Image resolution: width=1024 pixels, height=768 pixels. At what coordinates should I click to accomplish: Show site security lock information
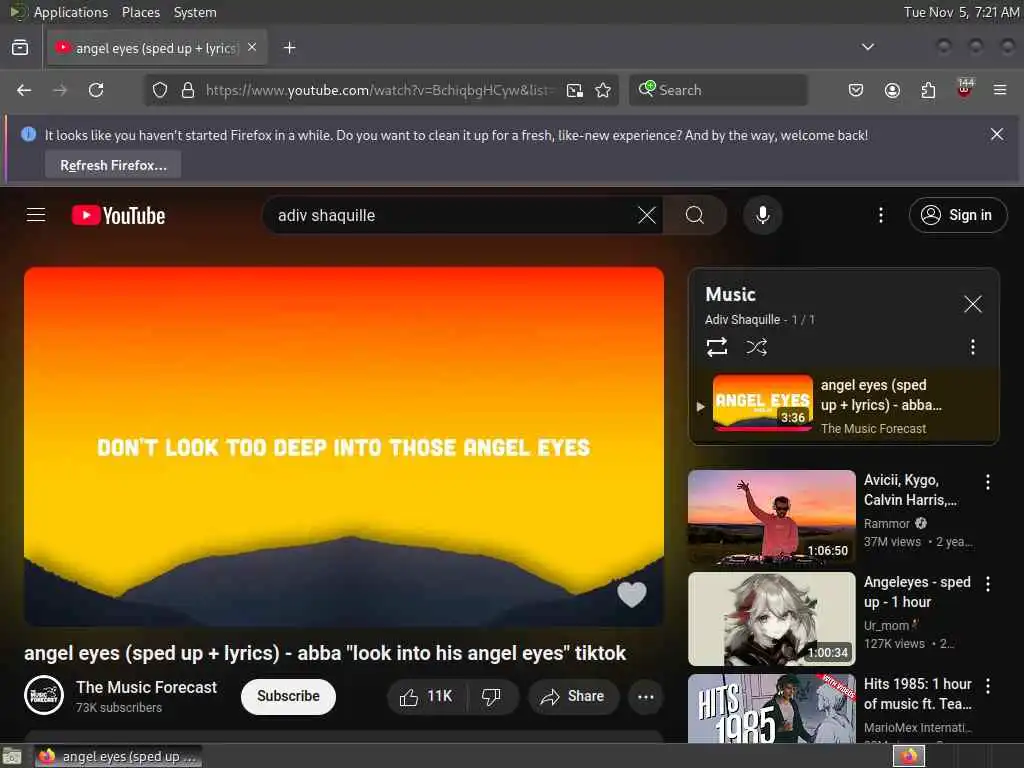click(x=188, y=90)
